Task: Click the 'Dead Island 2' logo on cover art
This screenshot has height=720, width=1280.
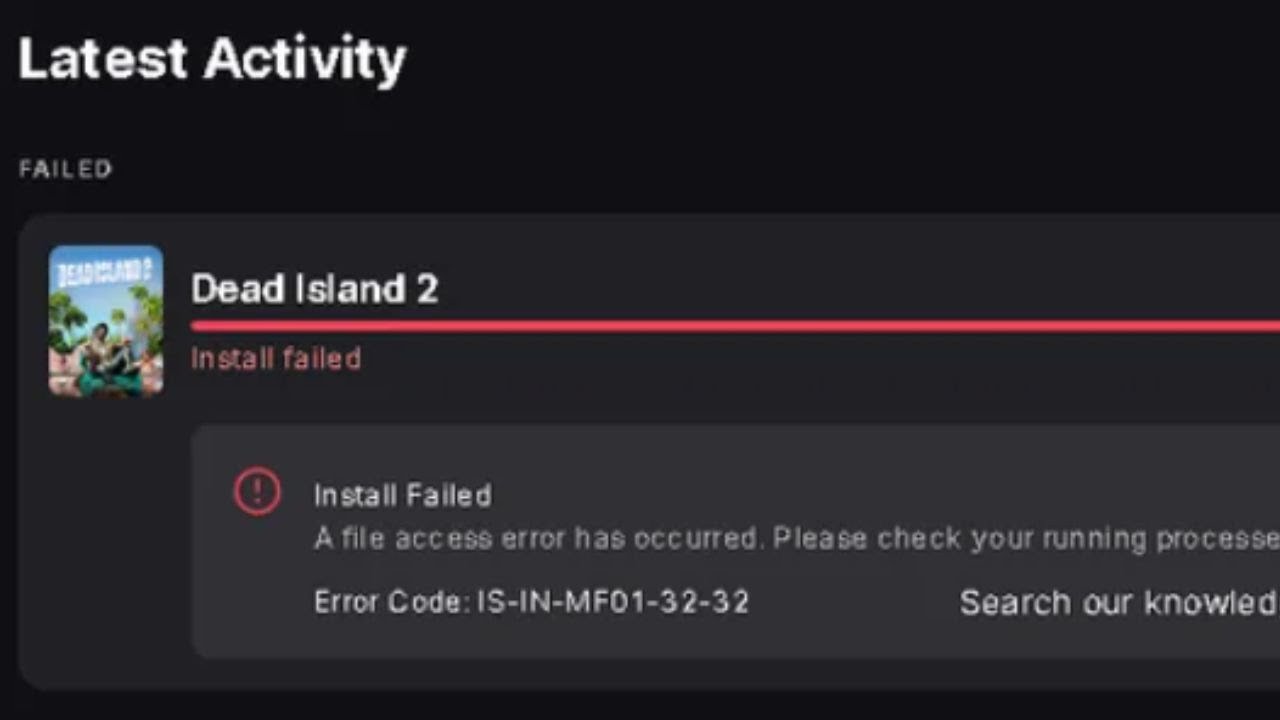Action: tap(105, 269)
